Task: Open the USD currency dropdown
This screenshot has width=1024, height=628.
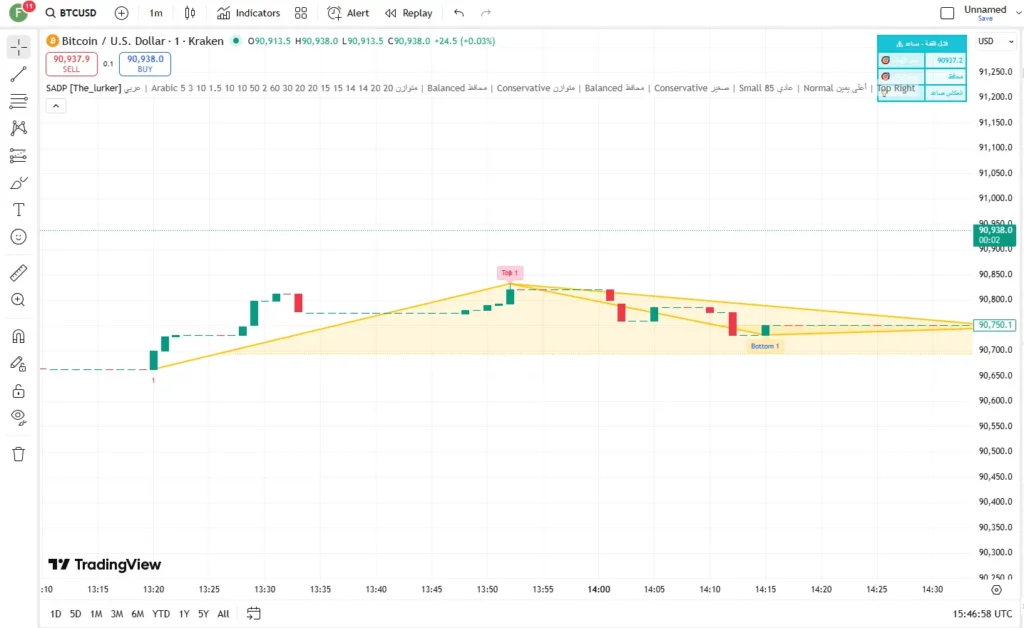Action: (x=995, y=41)
